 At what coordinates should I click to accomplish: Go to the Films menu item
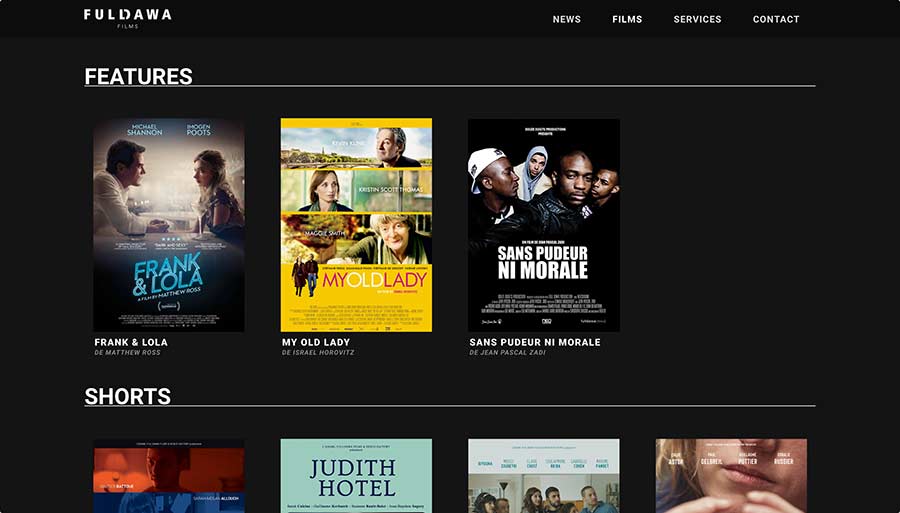point(627,19)
